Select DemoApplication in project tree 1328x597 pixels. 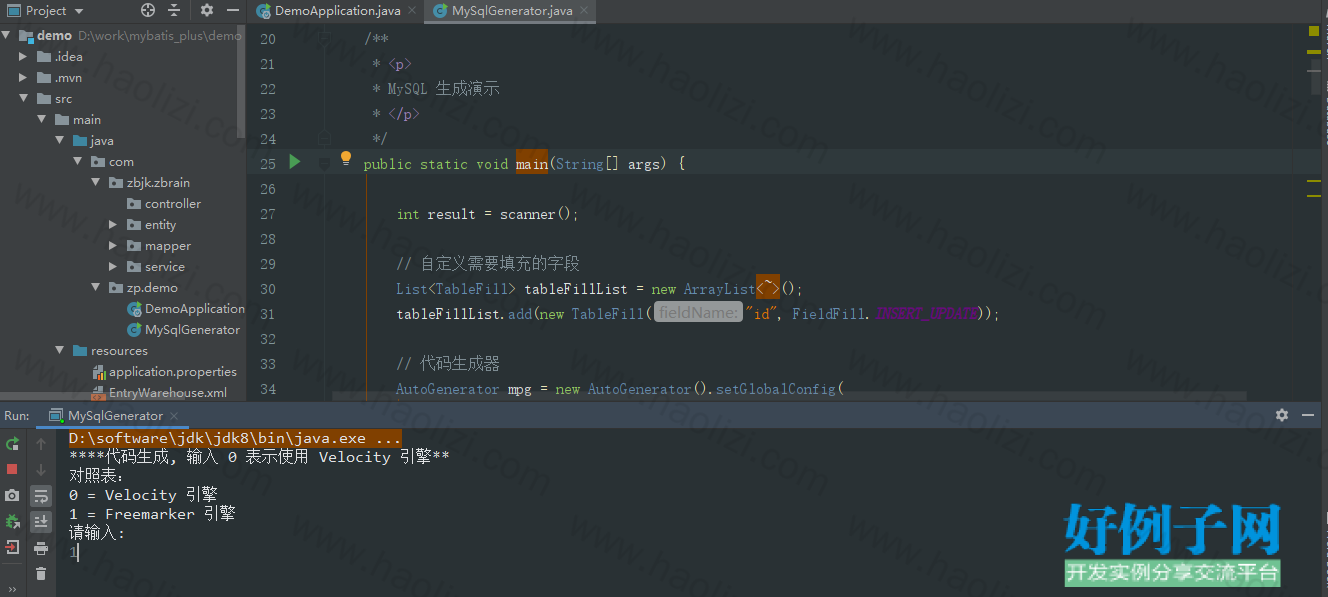186,308
